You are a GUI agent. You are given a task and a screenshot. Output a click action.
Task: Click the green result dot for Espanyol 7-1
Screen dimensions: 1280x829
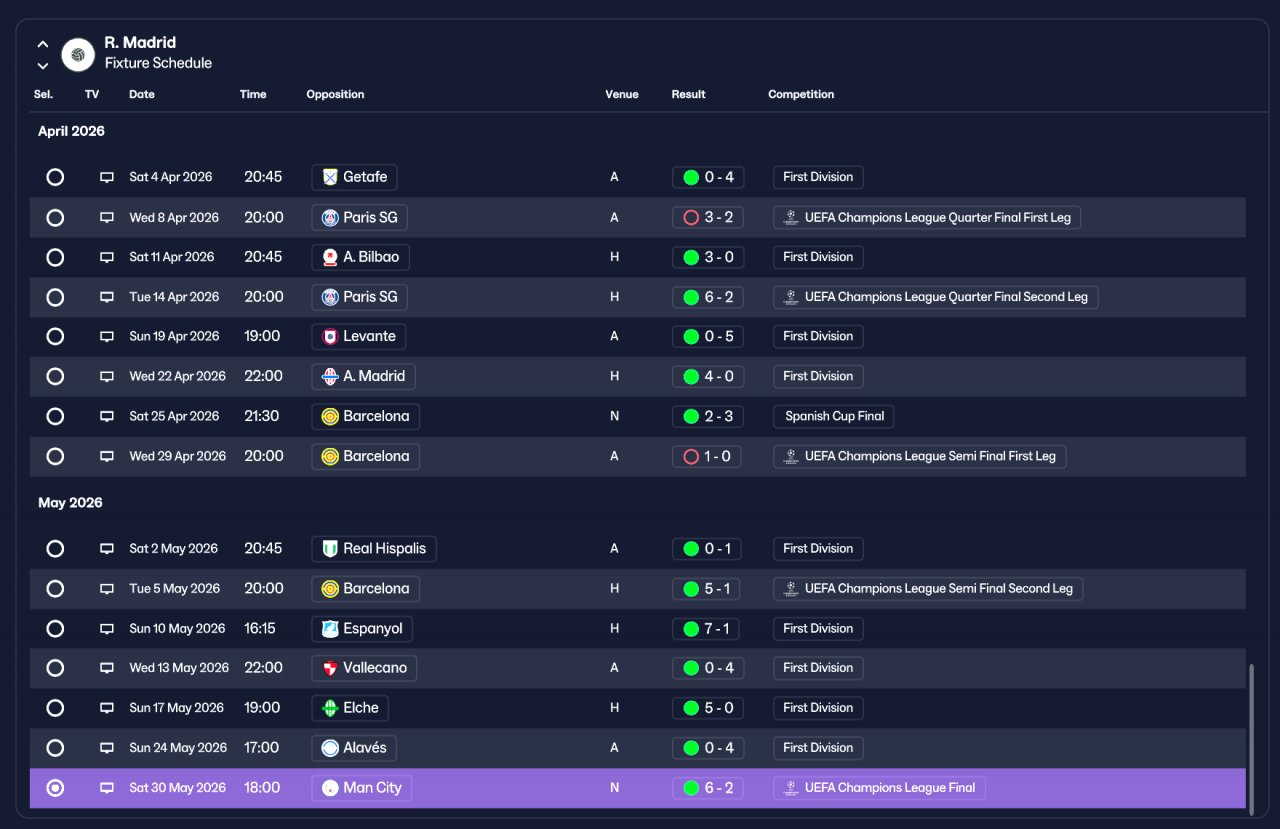pyautogui.click(x=690, y=629)
